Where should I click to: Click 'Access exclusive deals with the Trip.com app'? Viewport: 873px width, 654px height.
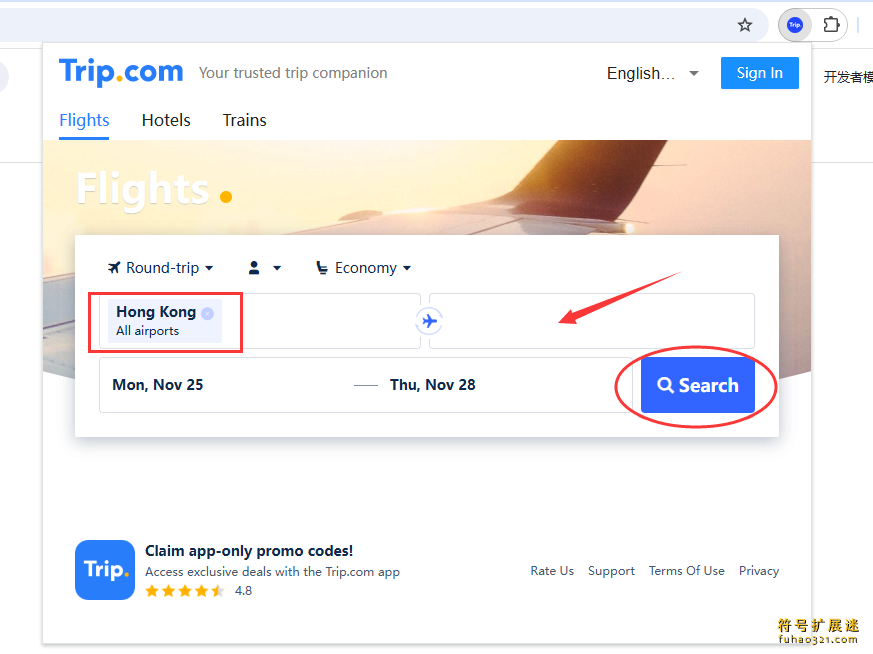(272, 572)
